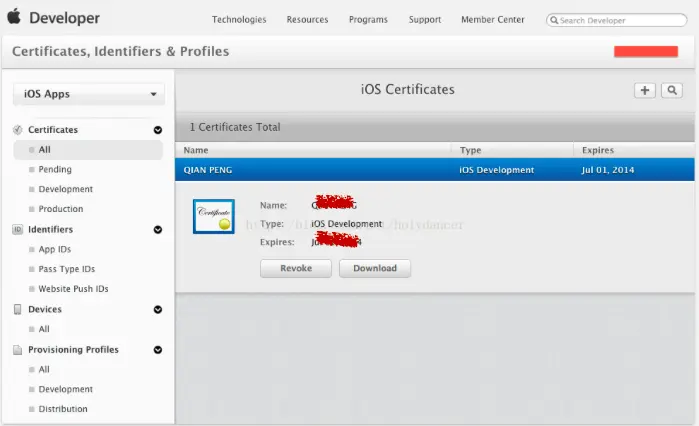Select Development under Provisioning Profiles
The height and width of the screenshot is (426, 699).
(66, 389)
